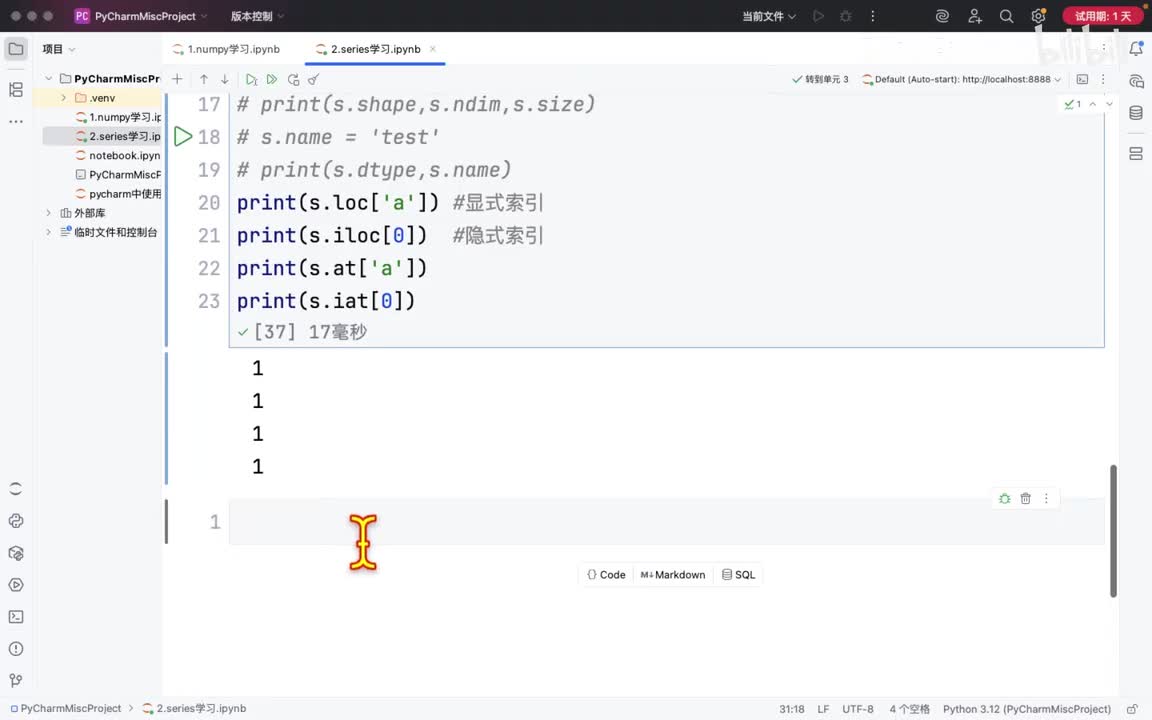Expand the 外部库 node
The height and width of the screenshot is (720, 1152).
click(48, 213)
